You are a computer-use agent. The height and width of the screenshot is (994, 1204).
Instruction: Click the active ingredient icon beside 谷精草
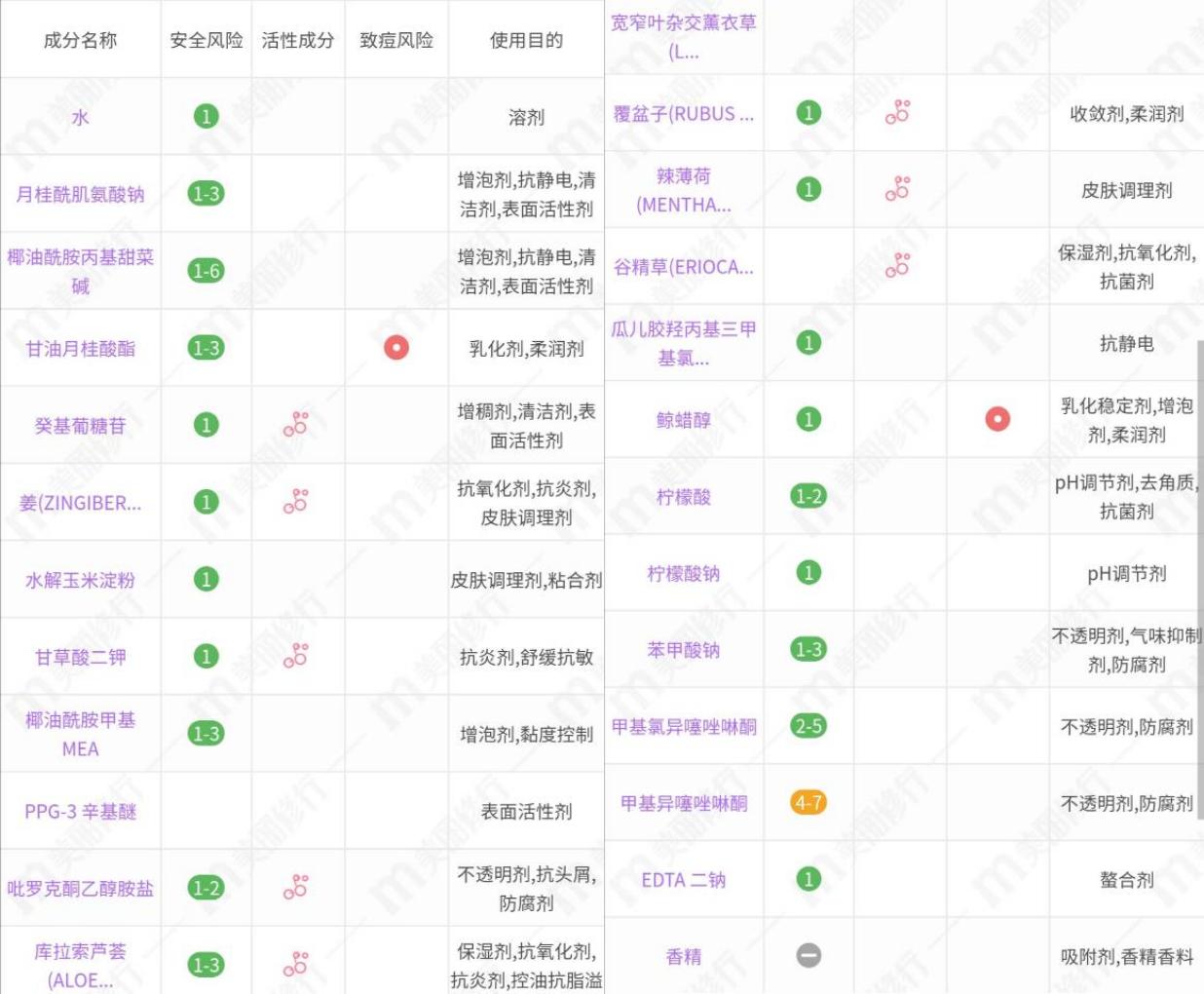coord(898,265)
